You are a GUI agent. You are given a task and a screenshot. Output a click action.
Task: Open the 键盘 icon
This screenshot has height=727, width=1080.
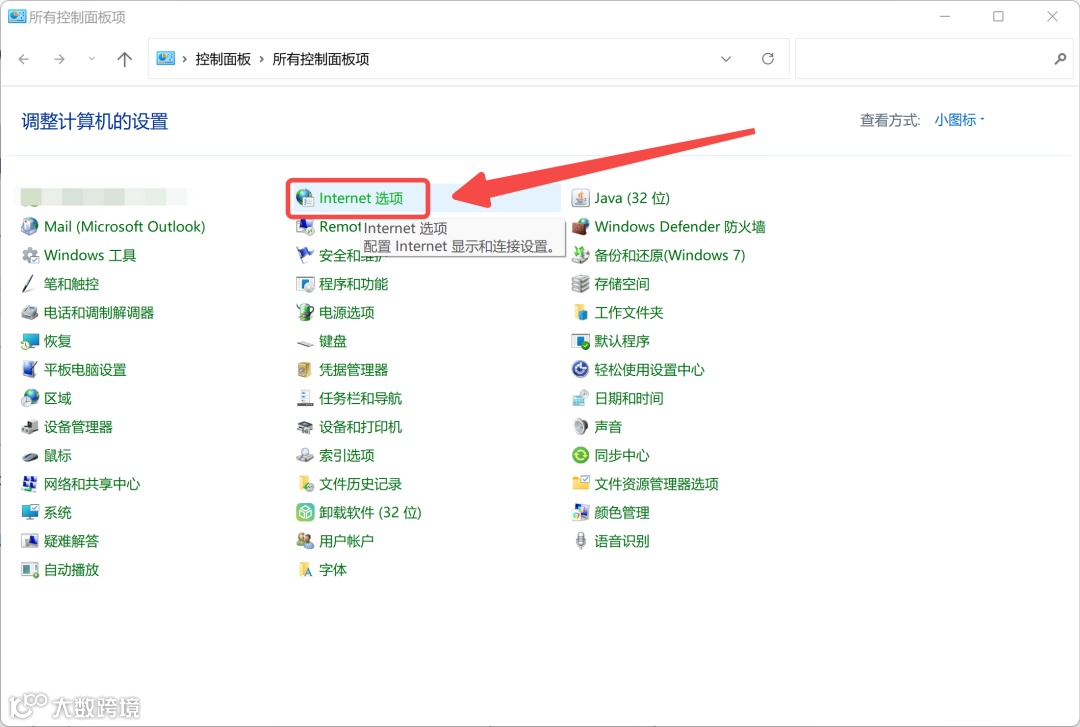(x=304, y=341)
